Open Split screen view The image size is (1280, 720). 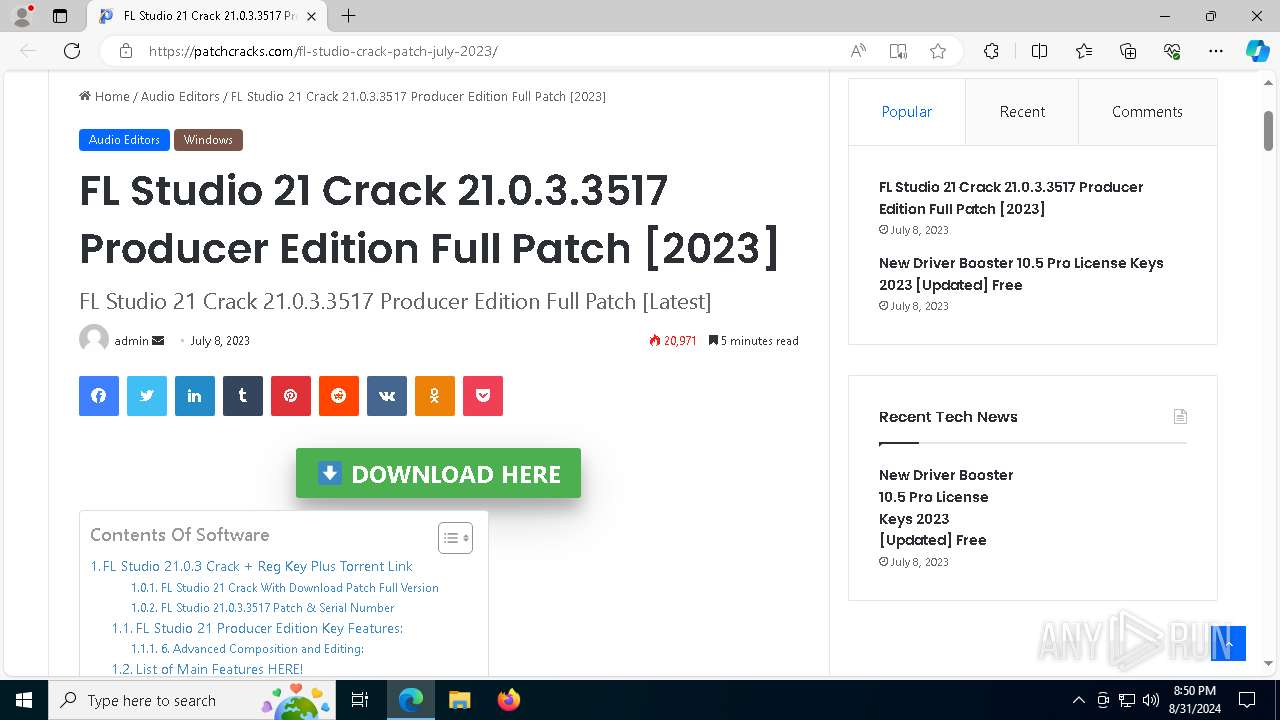(x=1039, y=51)
